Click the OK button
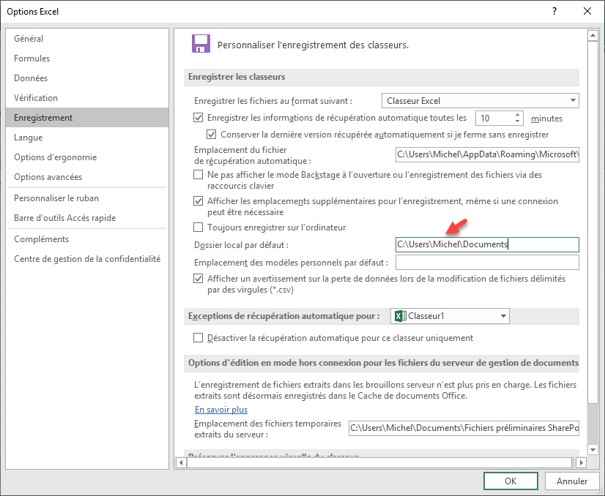The height and width of the screenshot is (496, 605). (x=510, y=480)
